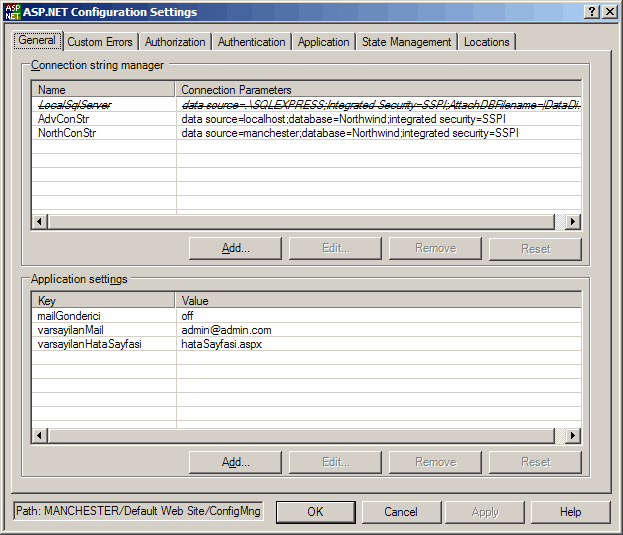Click the Help button
The width and height of the screenshot is (623, 535).
(x=570, y=512)
